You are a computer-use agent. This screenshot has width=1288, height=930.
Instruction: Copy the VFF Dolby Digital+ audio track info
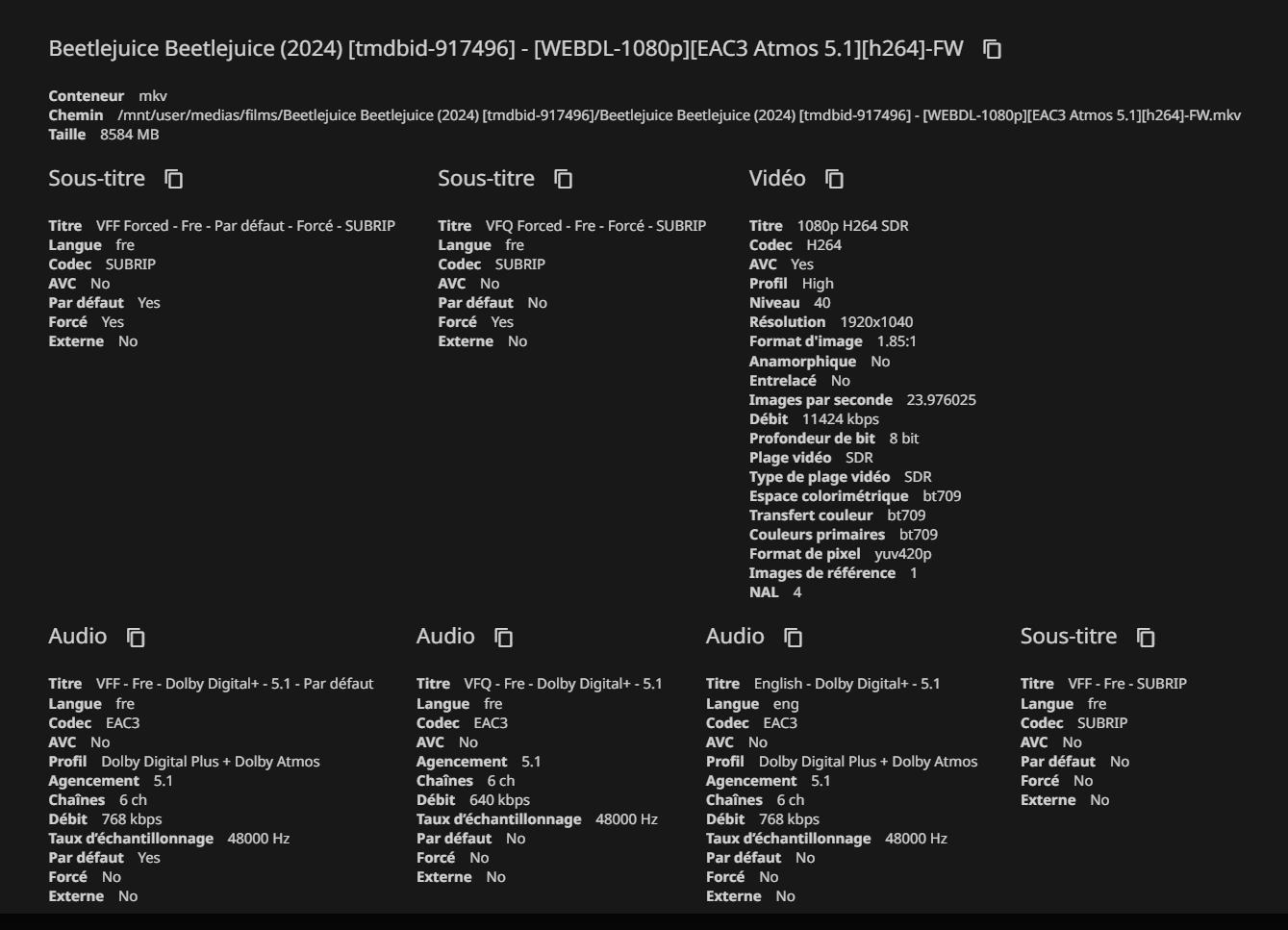[x=136, y=637]
